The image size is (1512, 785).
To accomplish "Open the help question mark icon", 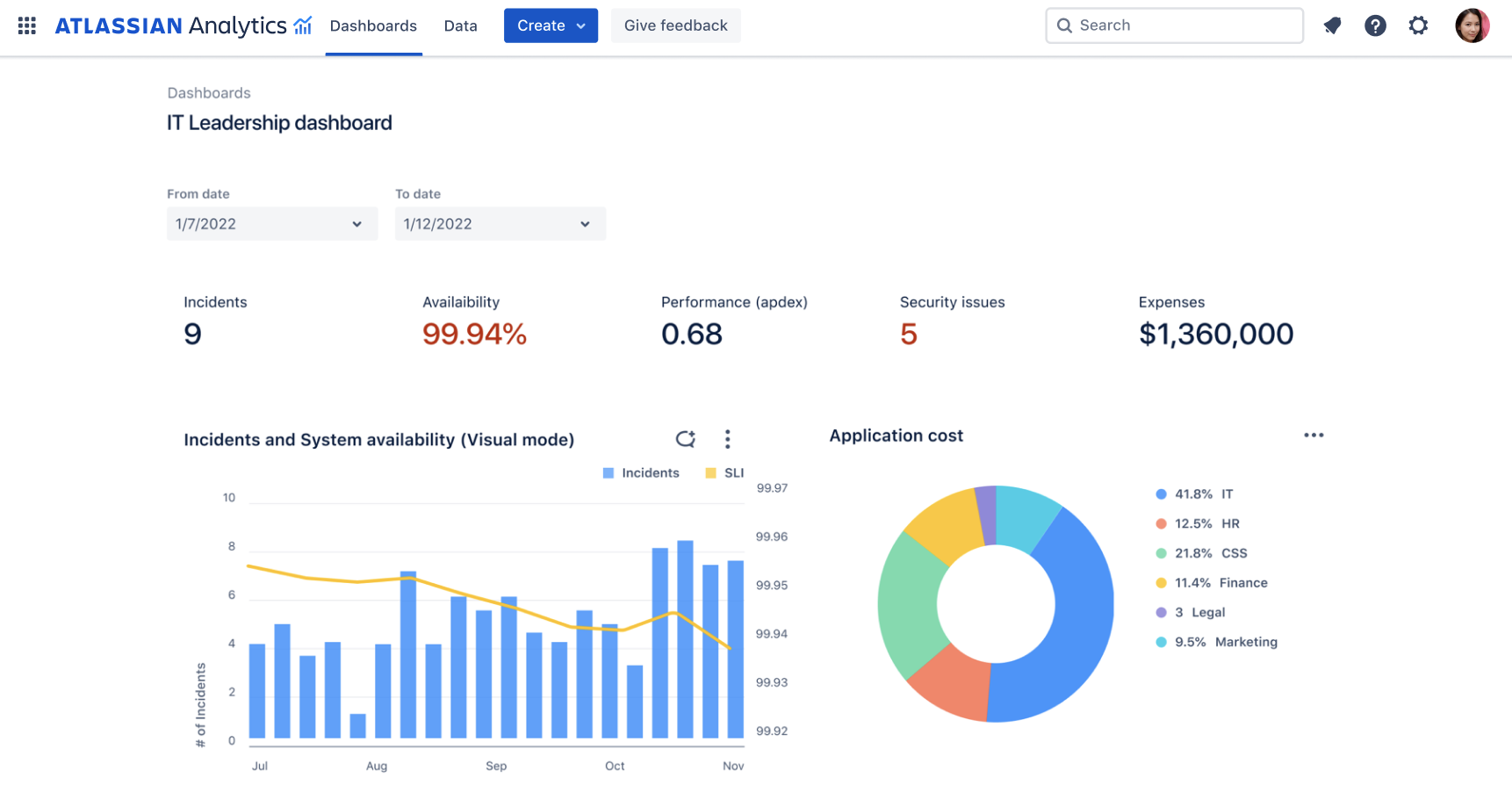I will tap(1375, 25).
